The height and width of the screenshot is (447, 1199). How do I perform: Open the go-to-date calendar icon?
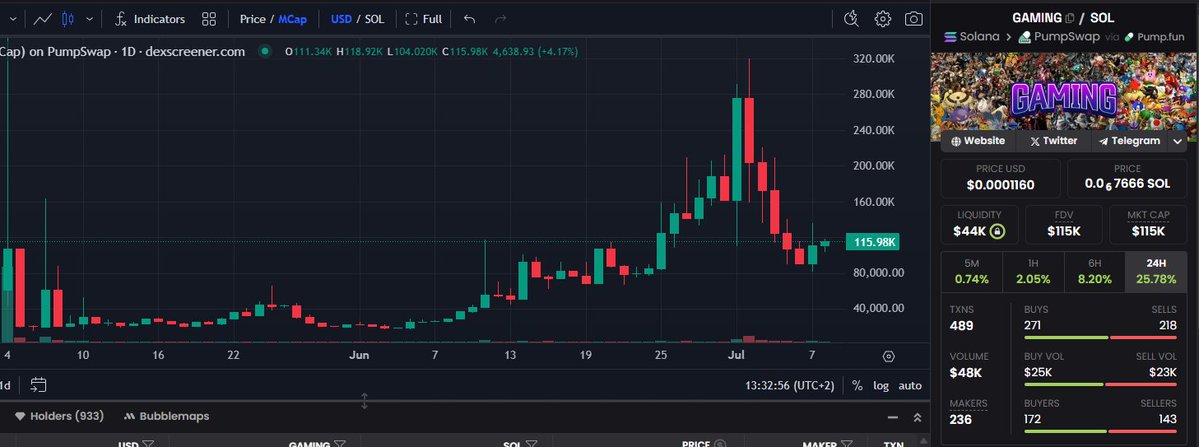coord(38,385)
